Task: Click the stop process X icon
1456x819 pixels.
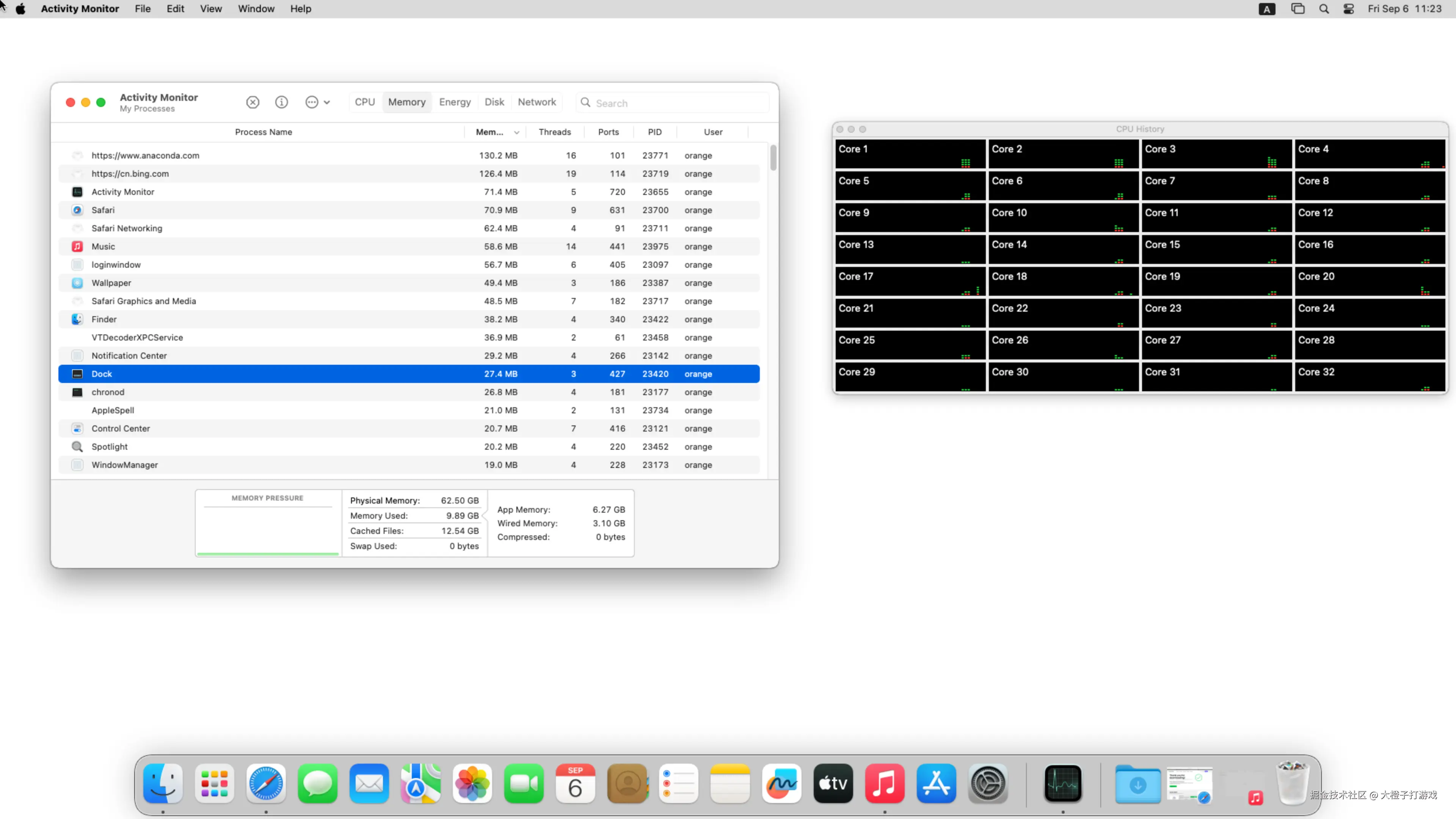Action: tap(253, 102)
